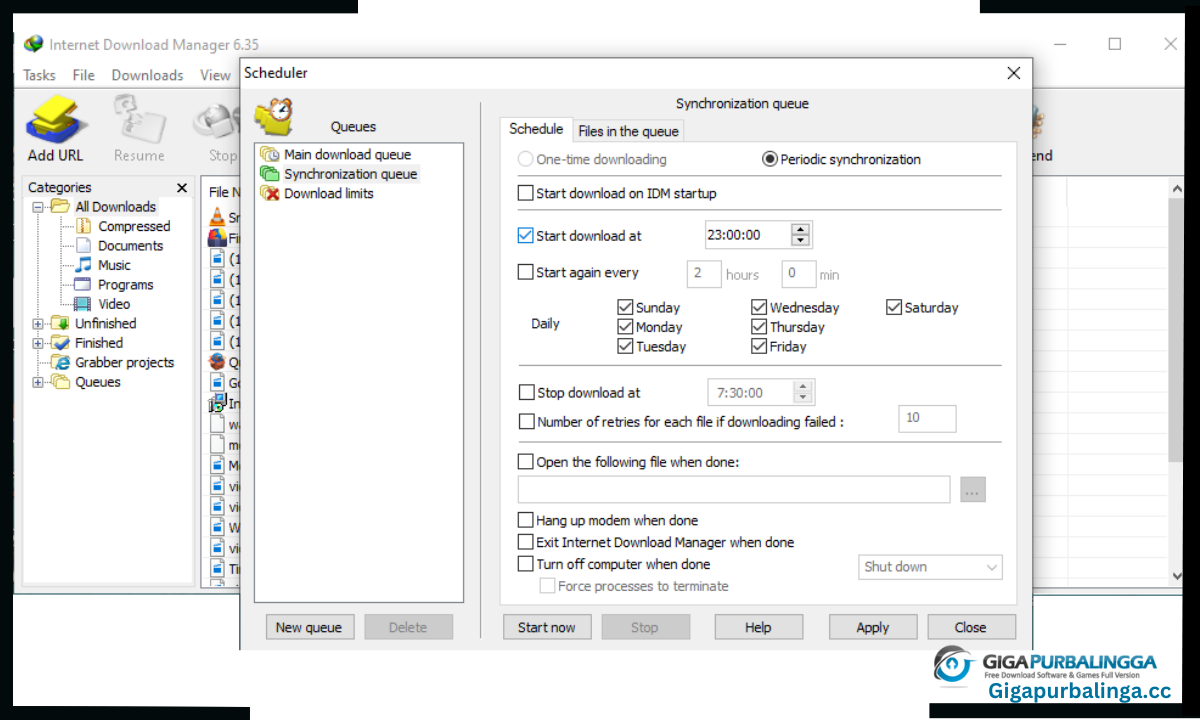Click the Grabber projects icon
1200x720 pixels.
click(61, 362)
